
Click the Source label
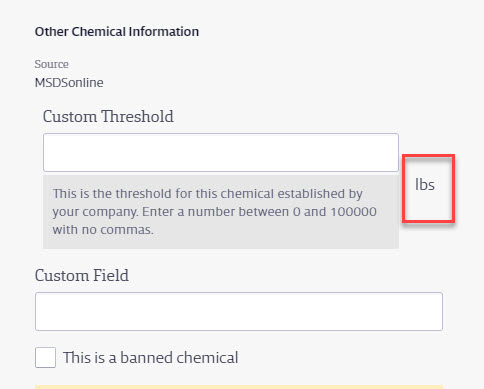[51, 64]
